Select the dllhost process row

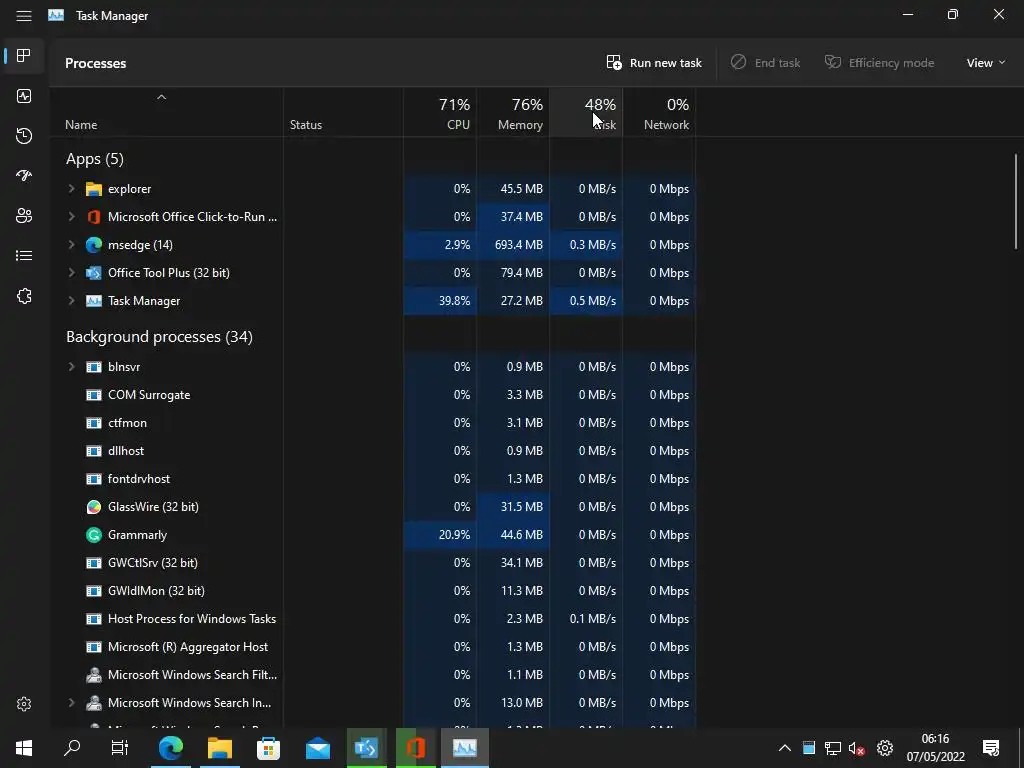click(372, 451)
